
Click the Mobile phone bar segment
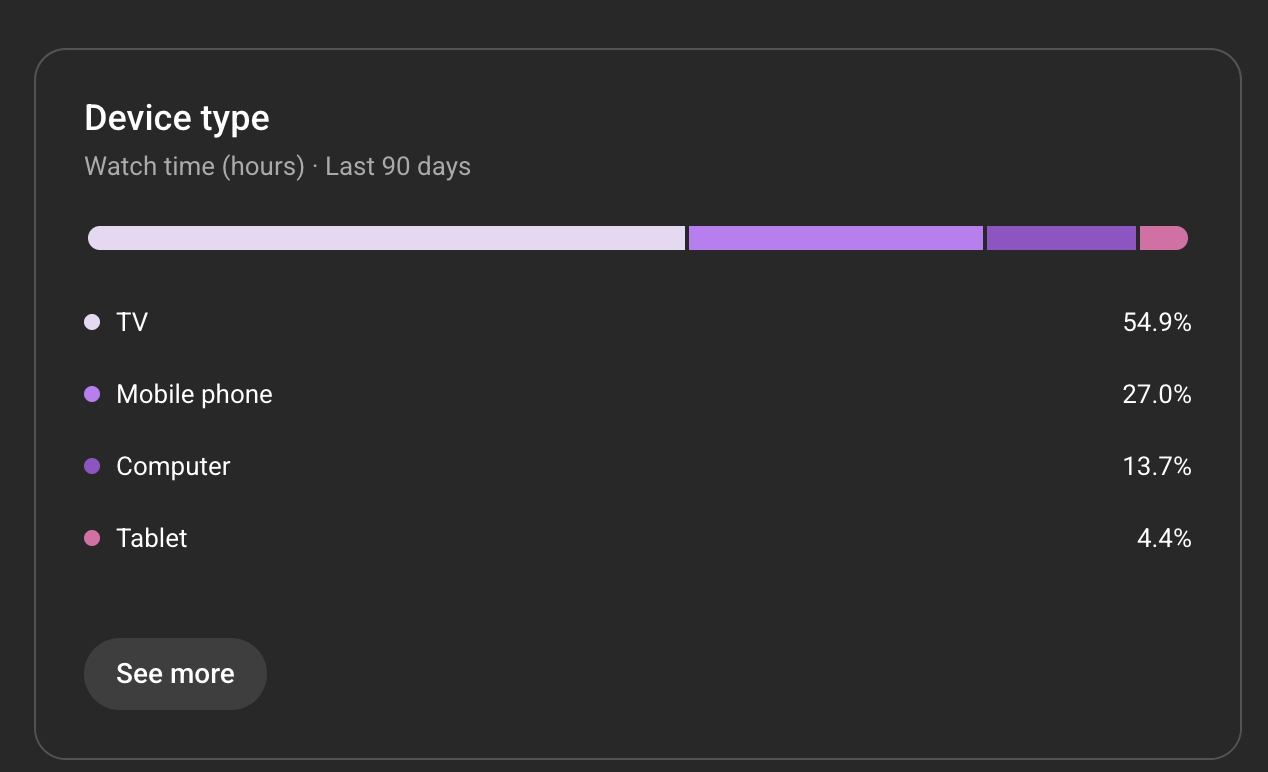click(836, 238)
